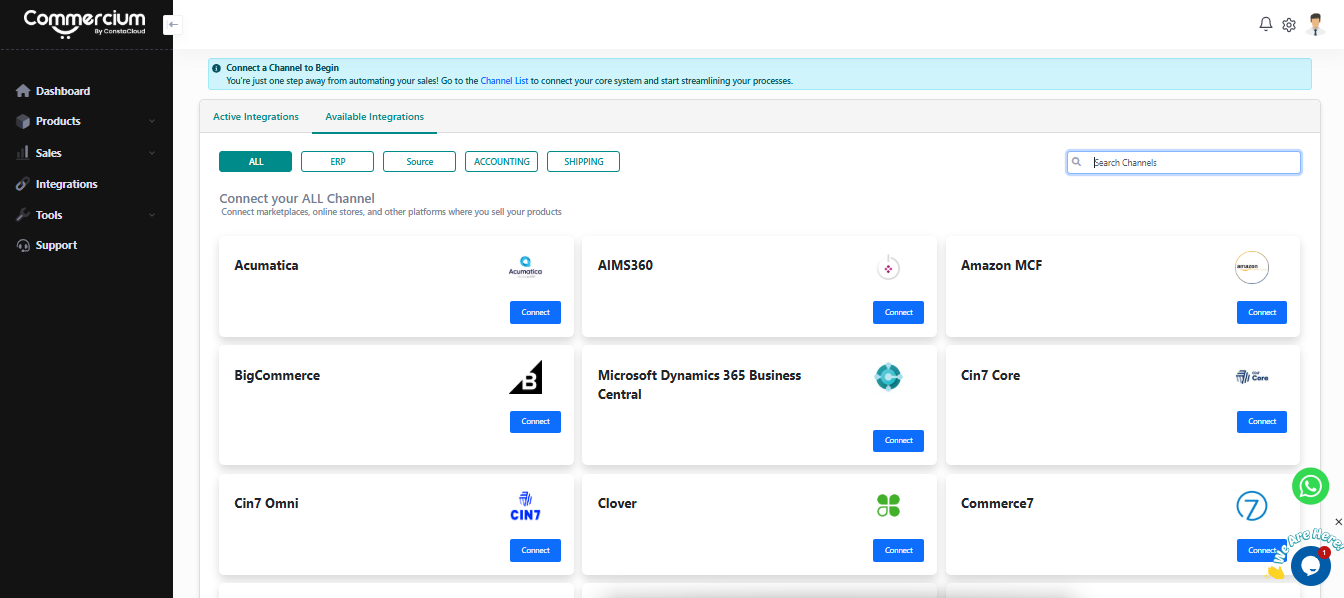This screenshot has height=598, width=1344.
Task: Open Integrations in the sidebar
Action: click(x=67, y=184)
